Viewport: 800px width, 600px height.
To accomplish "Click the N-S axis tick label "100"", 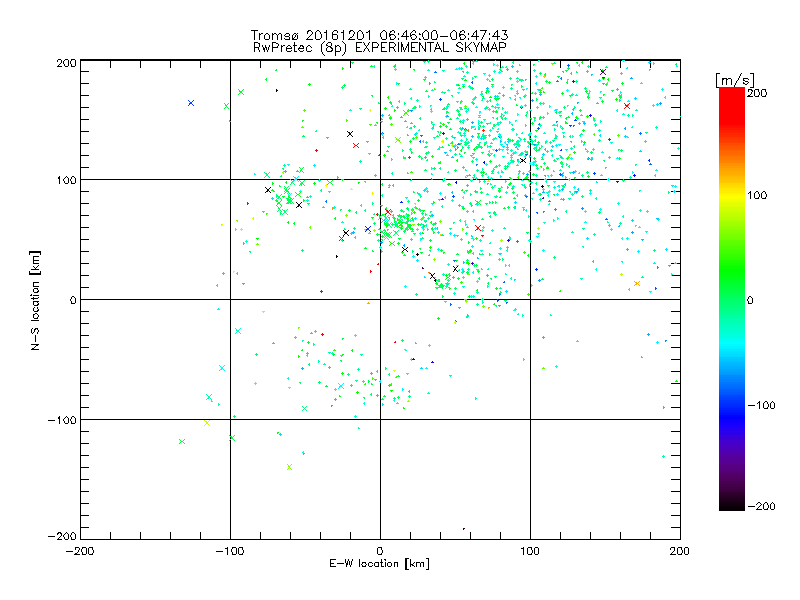I will pos(66,180).
